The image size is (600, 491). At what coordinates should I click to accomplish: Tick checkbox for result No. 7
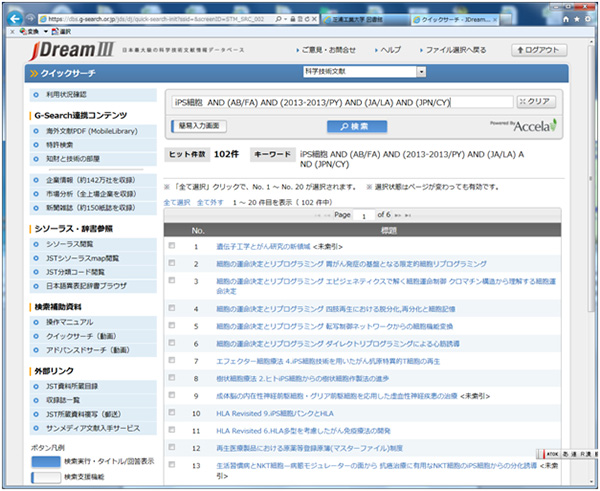tap(172, 360)
